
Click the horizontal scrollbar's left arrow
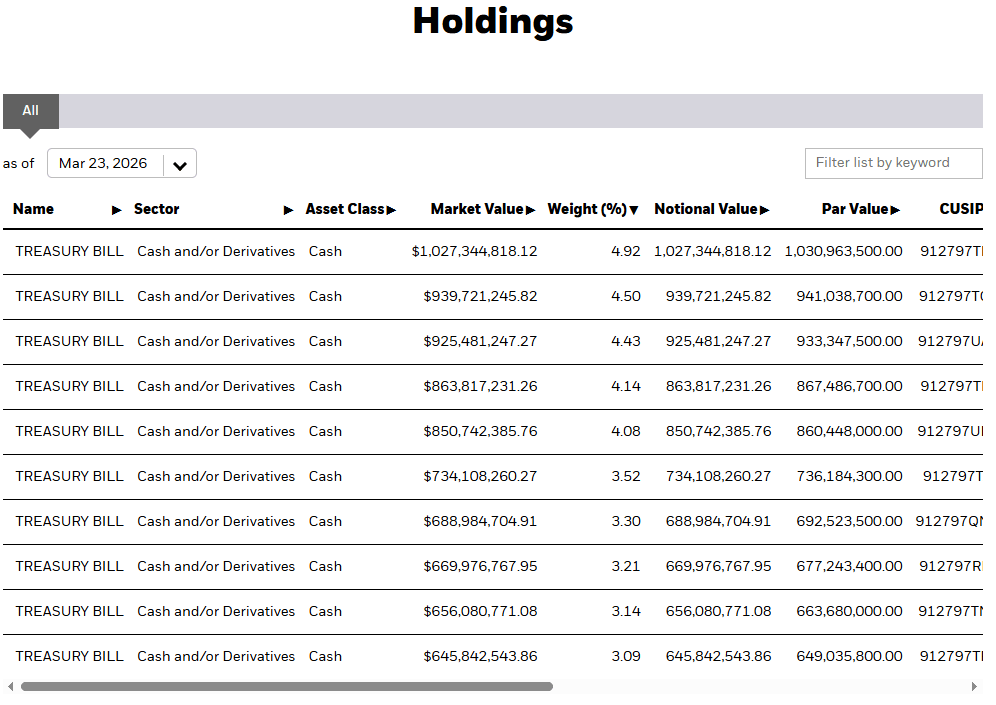click(x=10, y=687)
